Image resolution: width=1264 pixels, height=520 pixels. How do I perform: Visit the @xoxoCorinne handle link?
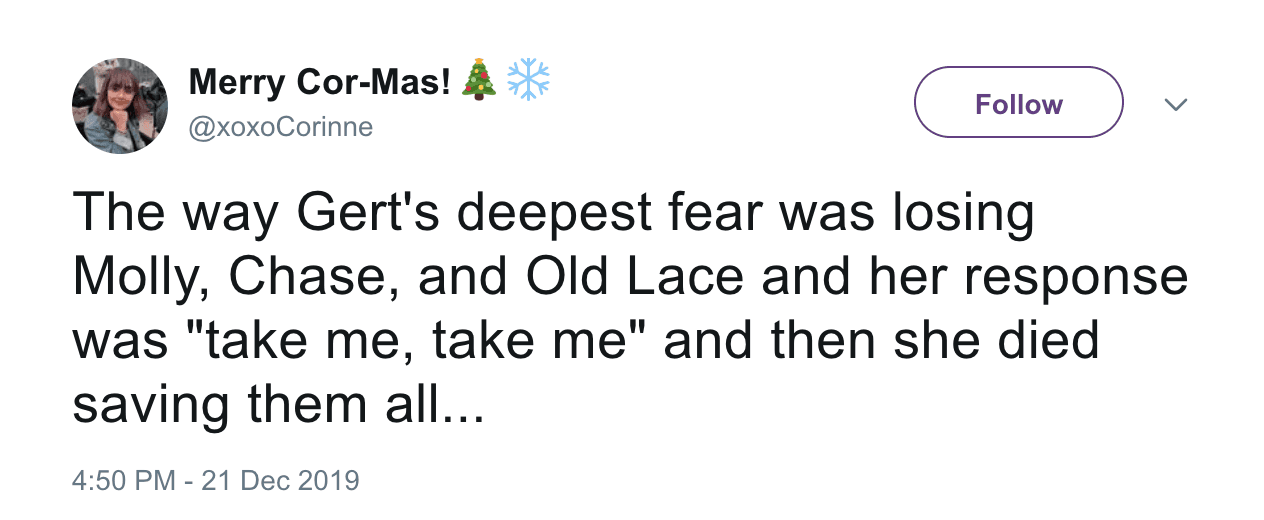(x=280, y=128)
